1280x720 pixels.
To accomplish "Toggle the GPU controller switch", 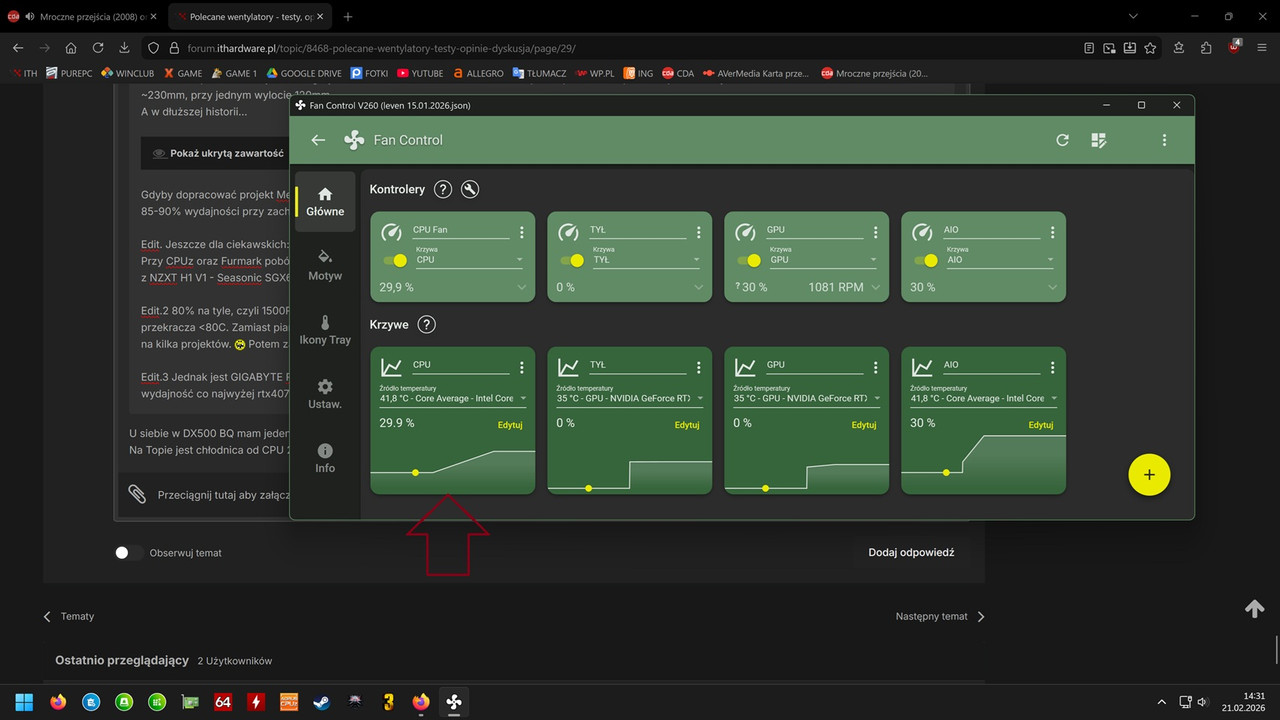I will [x=750, y=260].
